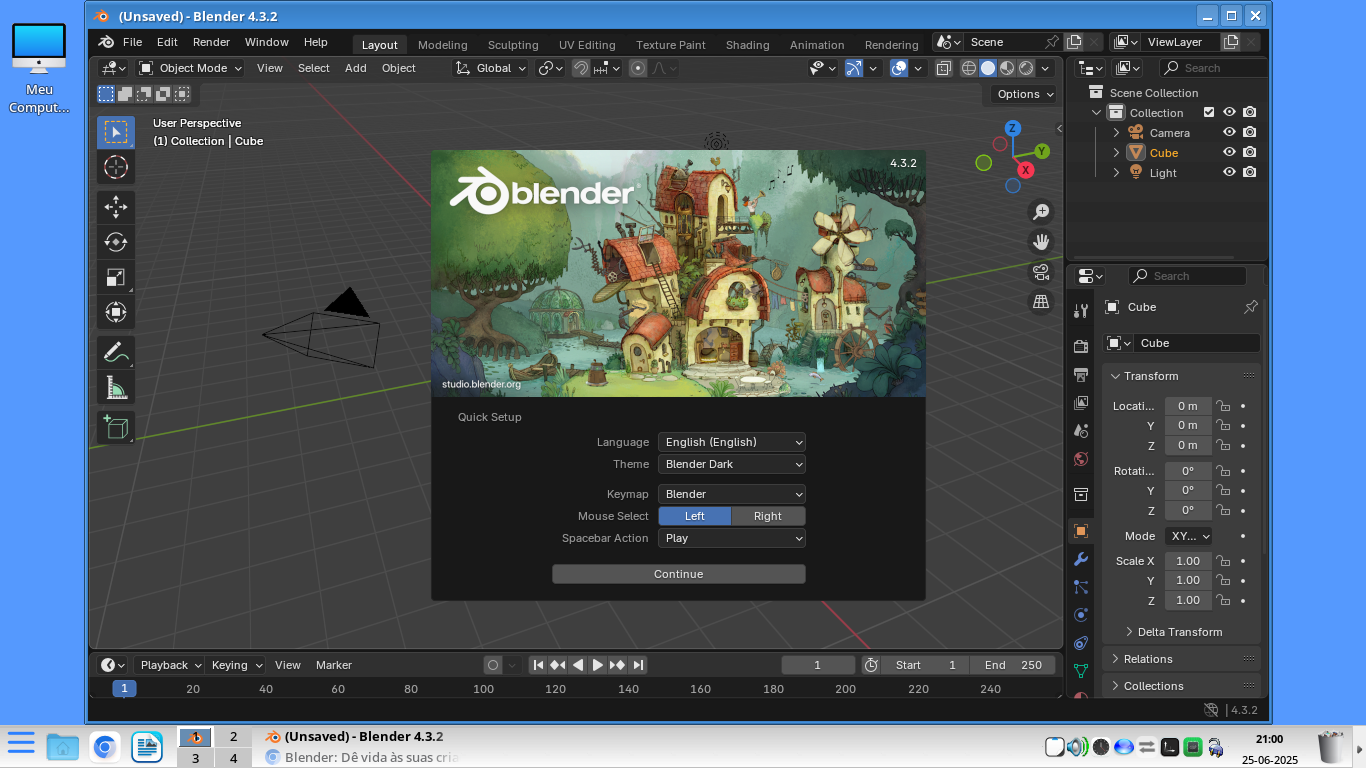This screenshot has width=1366, height=768.
Task: Toggle Auto Keying in the timeline
Action: [x=492, y=665]
